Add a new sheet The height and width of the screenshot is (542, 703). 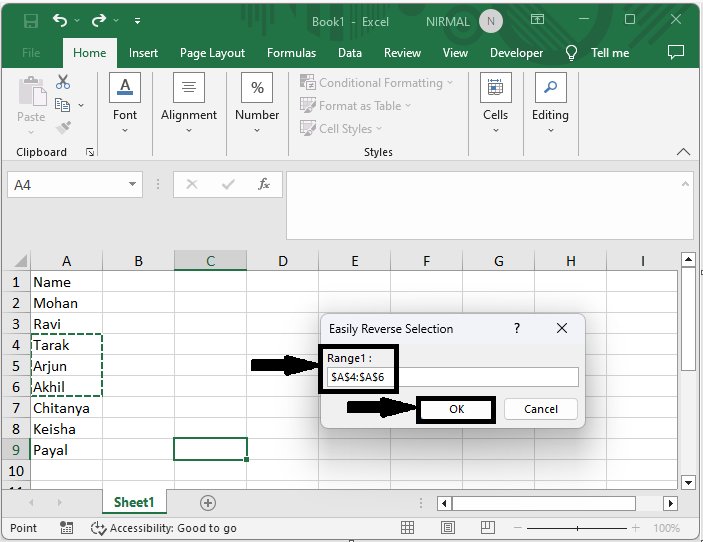tap(208, 503)
